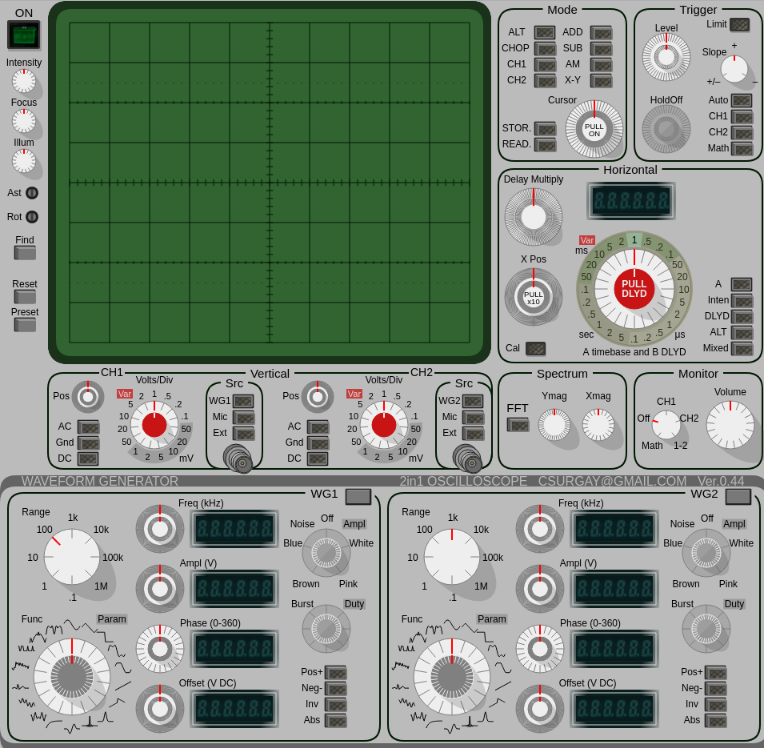Viewport: 764px width, 749px height.
Task: Click the HoldOff knob
Action: tap(666, 129)
